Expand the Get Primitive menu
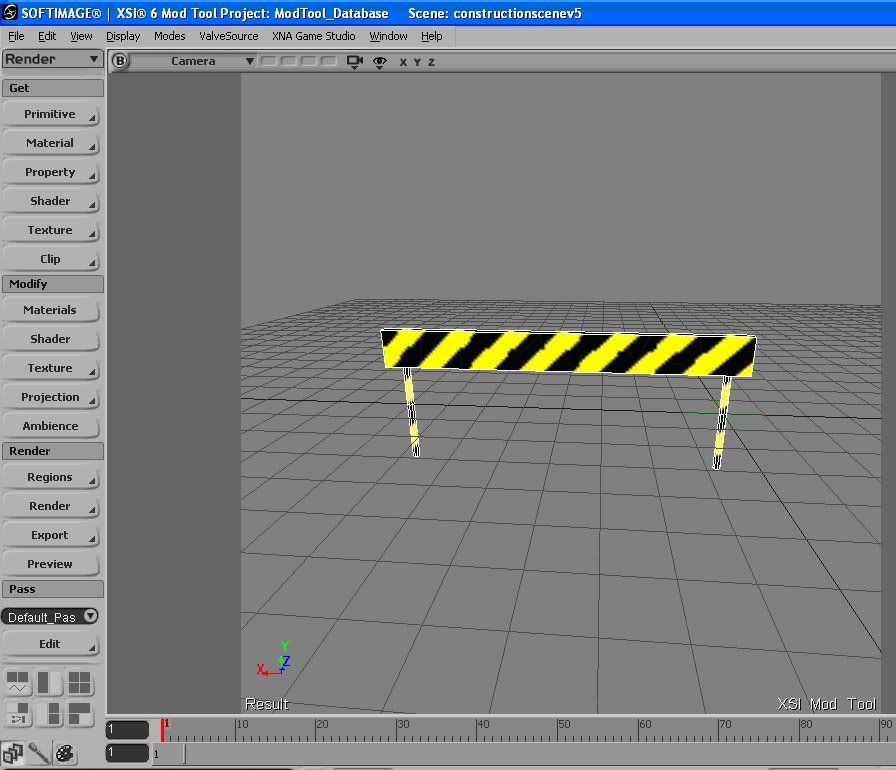896x770 pixels. click(51, 114)
